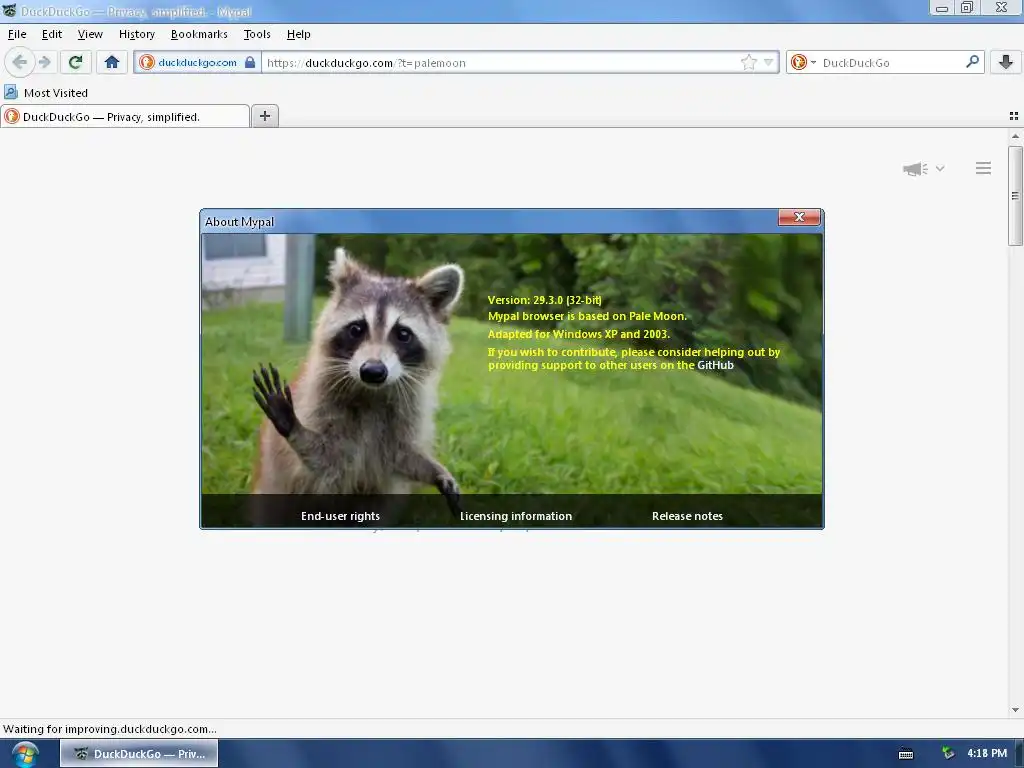Open Release notes link
The height and width of the screenshot is (768, 1024).
point(687,516)
